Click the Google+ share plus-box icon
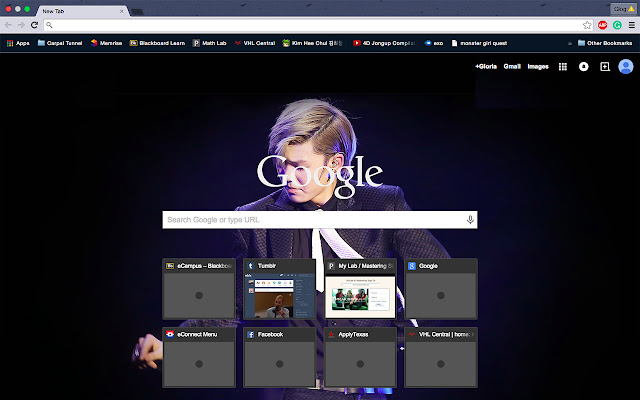Image resolution: width=640 pixels, height=400 pixels. pyautogui.click(x=605, y=67)
